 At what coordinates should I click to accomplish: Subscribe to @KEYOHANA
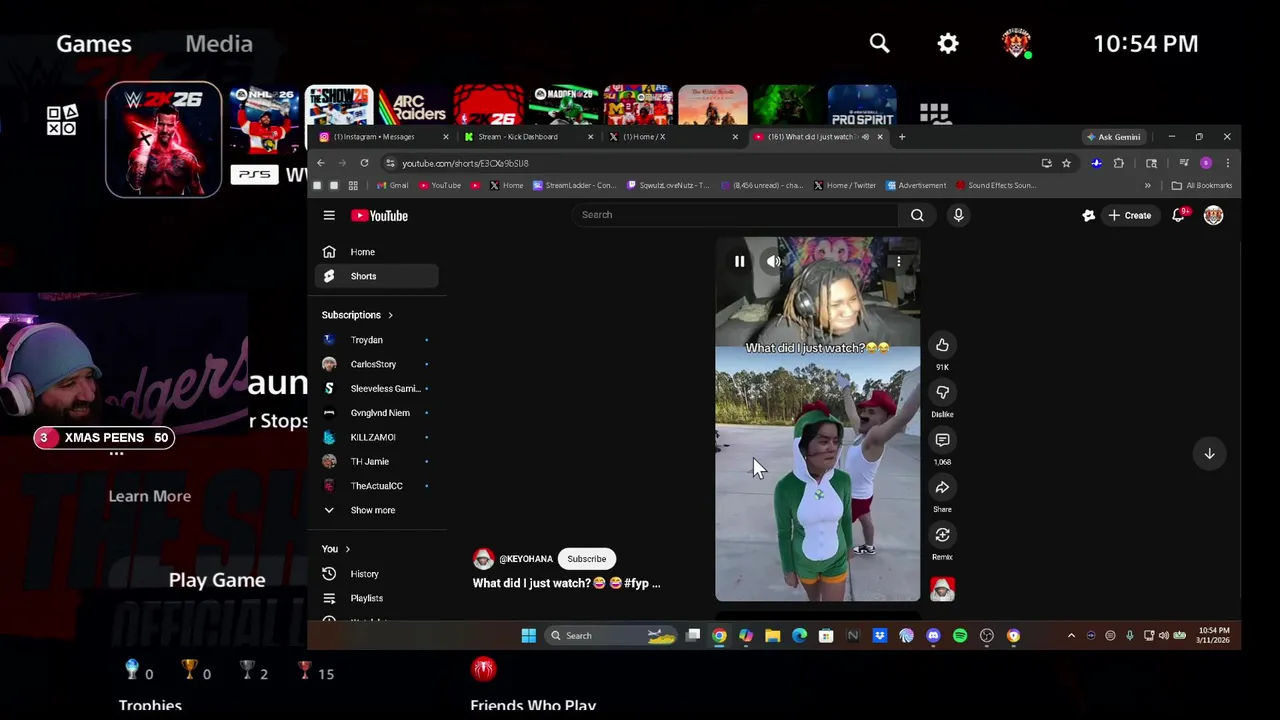pos(587,559)
